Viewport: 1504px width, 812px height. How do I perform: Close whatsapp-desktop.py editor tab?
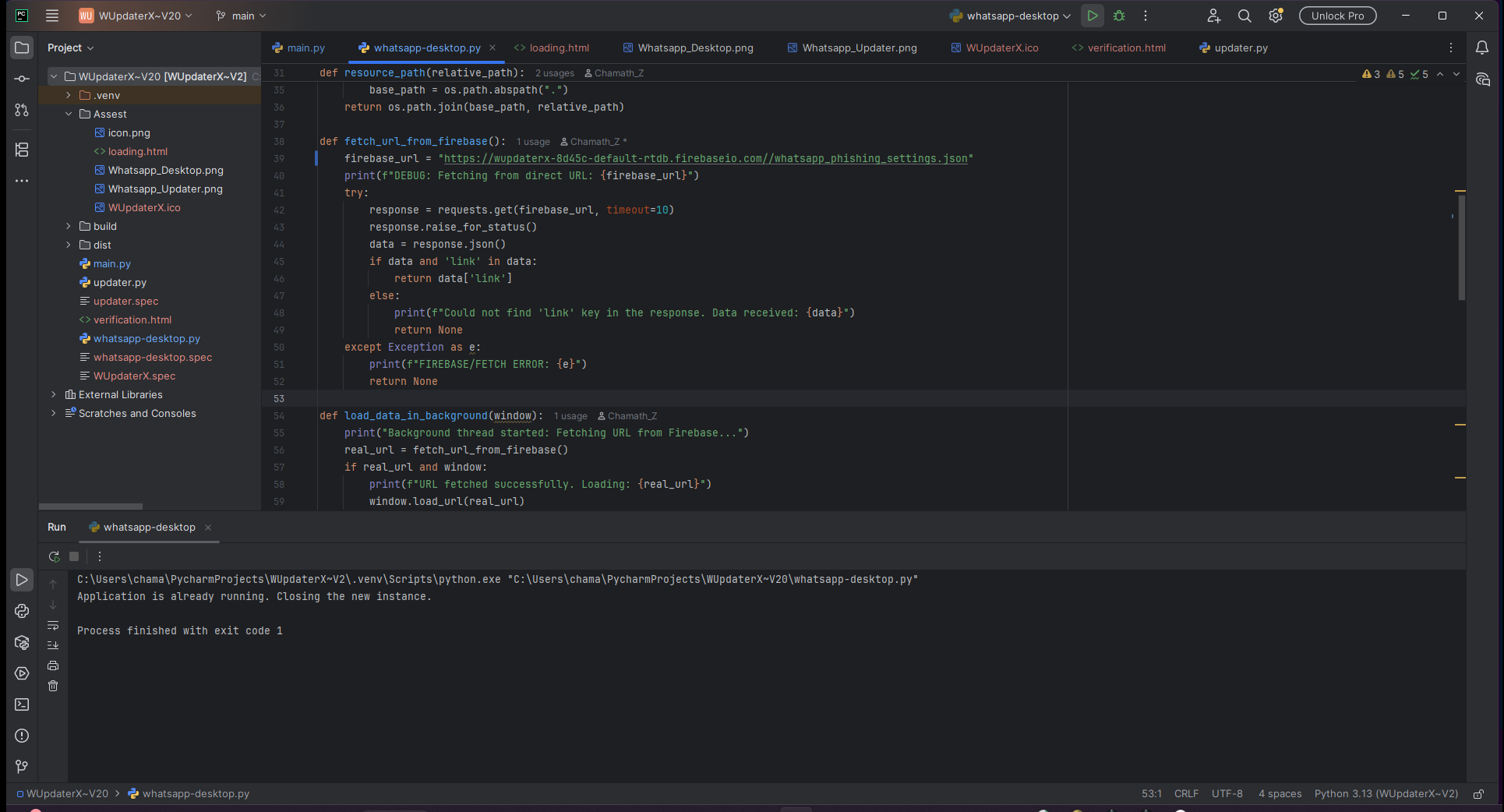click(x=493, y=48)
